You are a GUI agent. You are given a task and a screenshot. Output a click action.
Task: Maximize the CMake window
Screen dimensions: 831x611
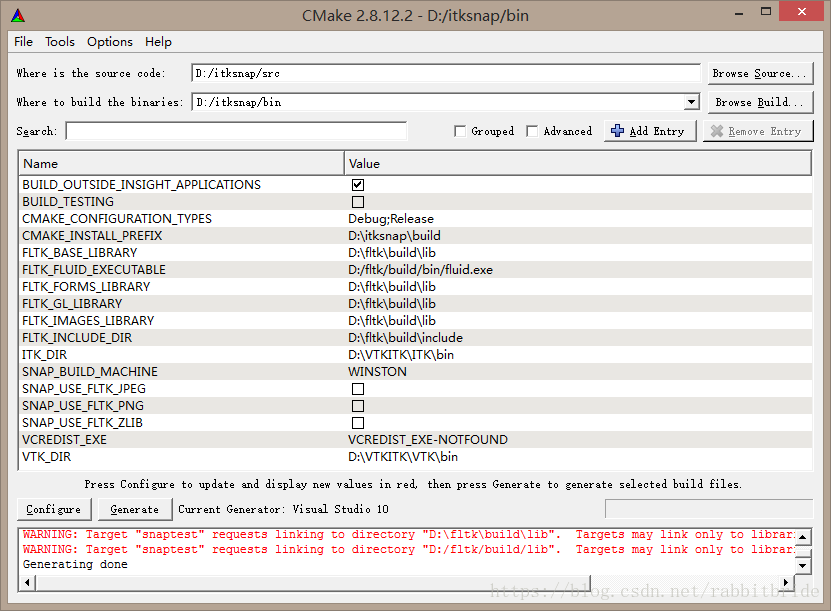click(x=766, y=12)
